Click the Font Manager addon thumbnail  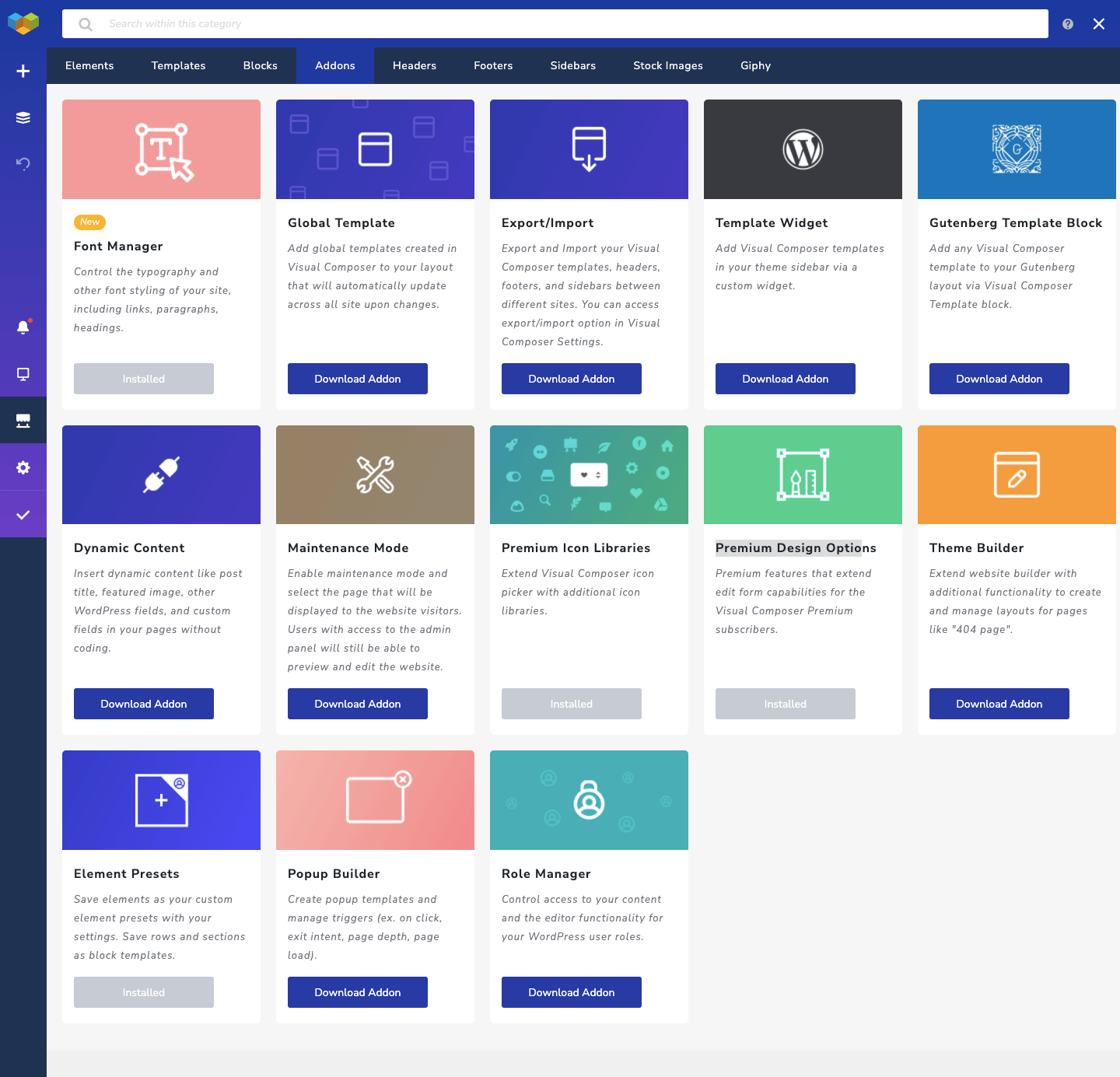click(161, 149)
